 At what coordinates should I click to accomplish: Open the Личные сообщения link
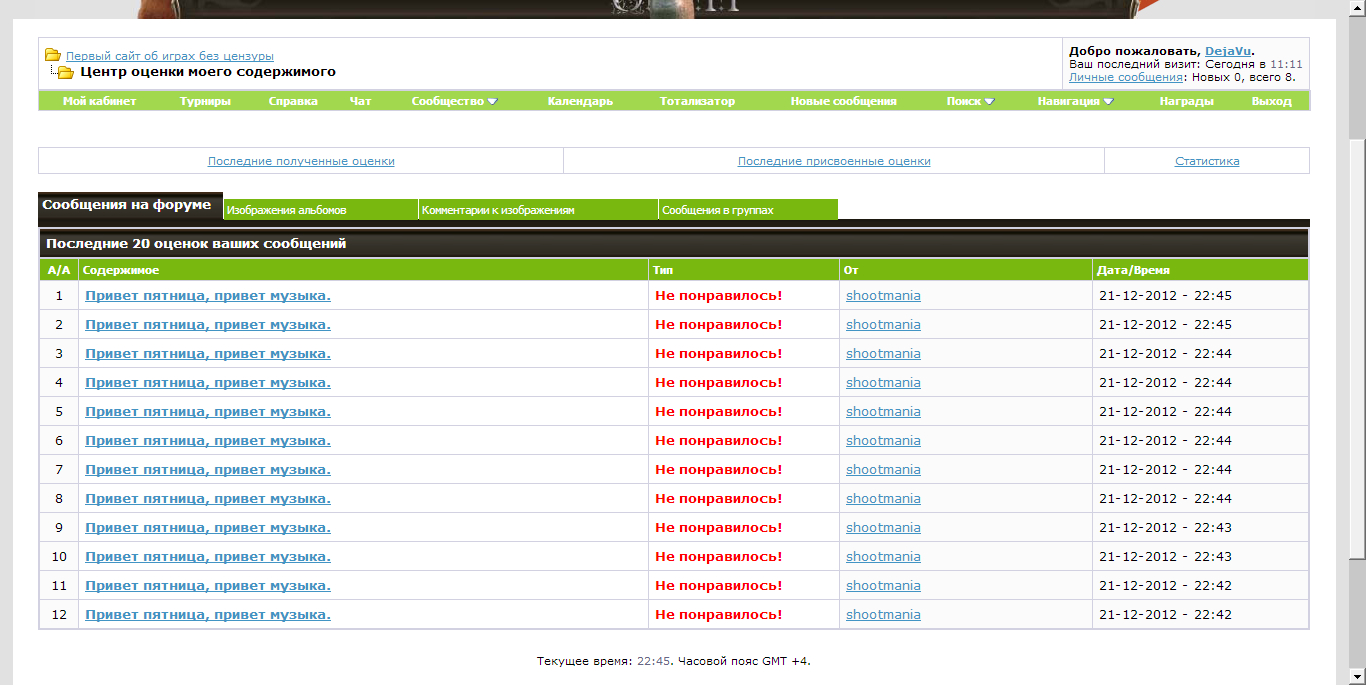point(1126,77)
